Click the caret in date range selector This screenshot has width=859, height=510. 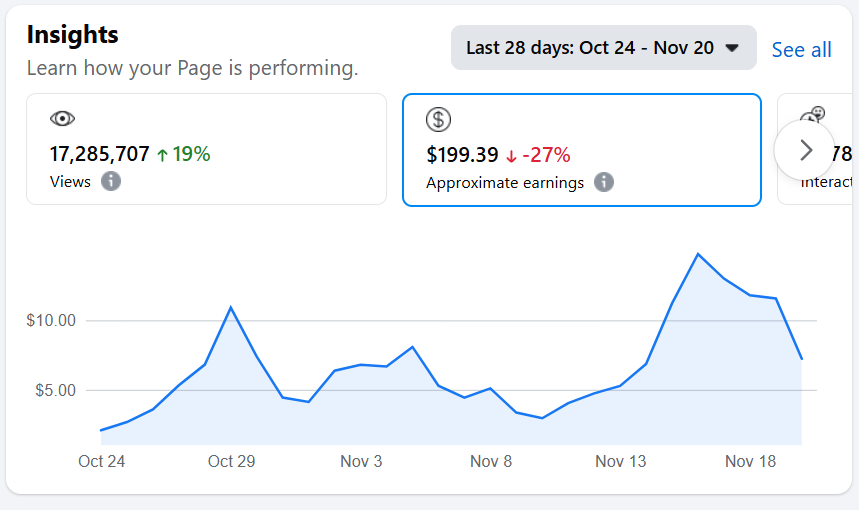pyautogui.click(x=732, y=48)
